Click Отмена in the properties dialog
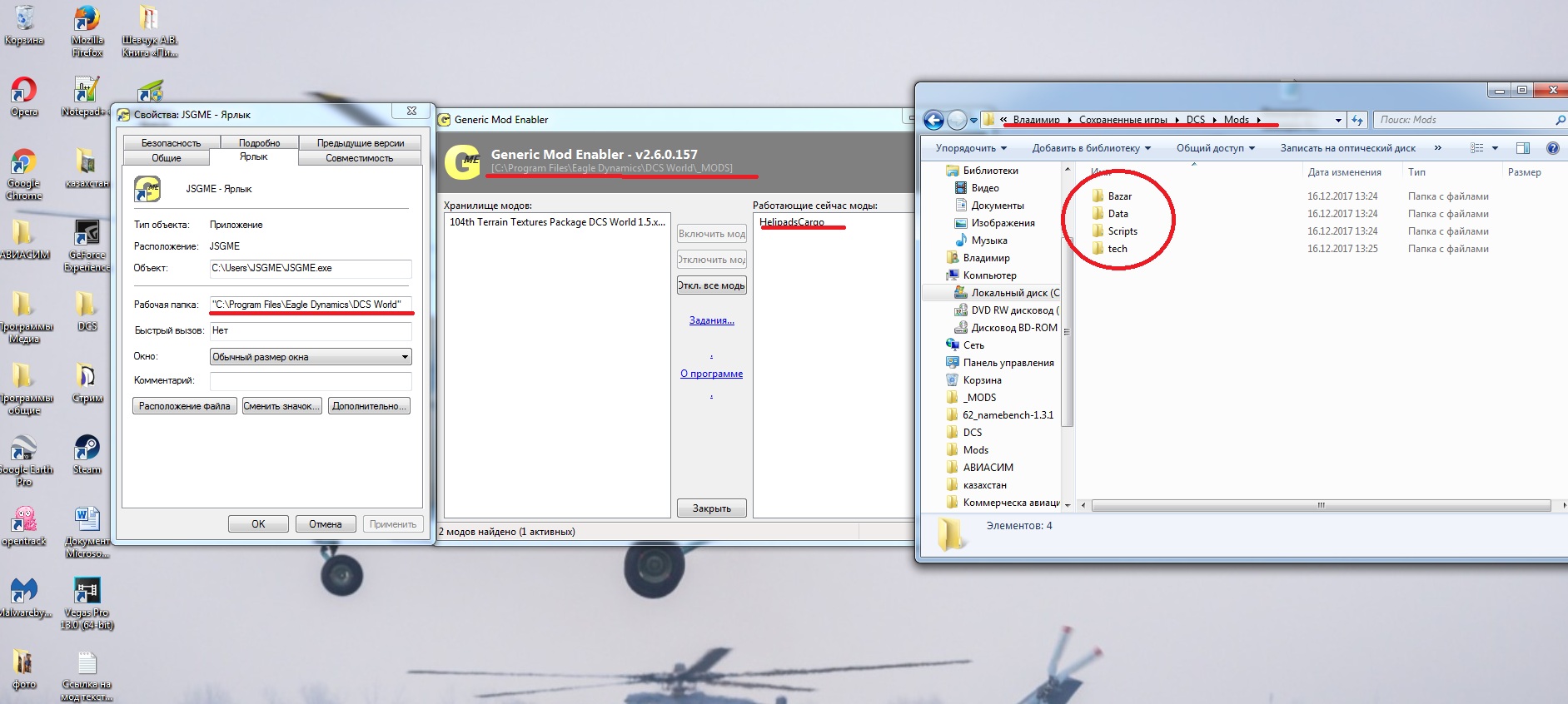This screenshot has height=704, width=1568. tap(326, 524)
